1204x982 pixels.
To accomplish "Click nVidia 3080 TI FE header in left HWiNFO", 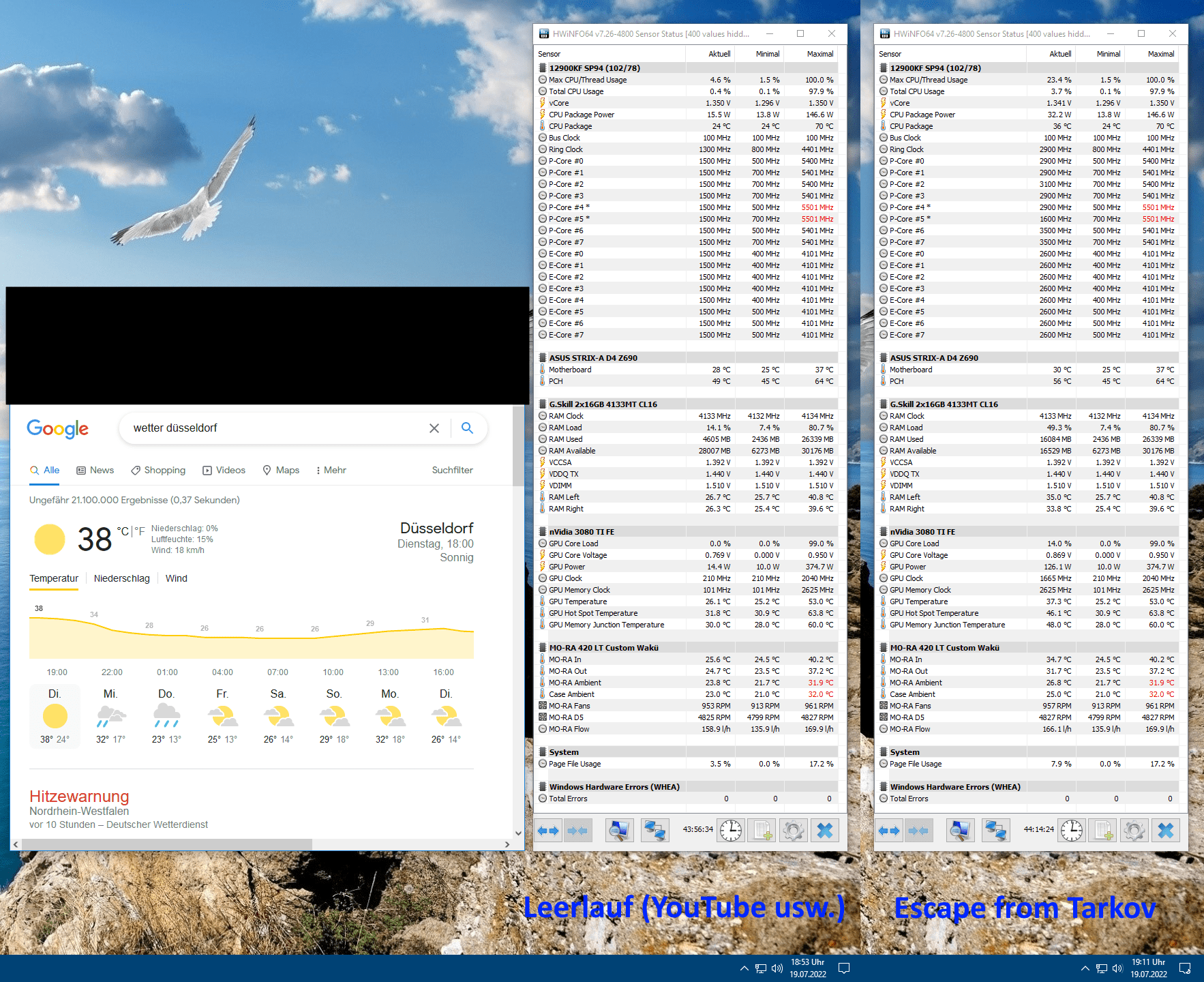I will (x=687, y=532).
